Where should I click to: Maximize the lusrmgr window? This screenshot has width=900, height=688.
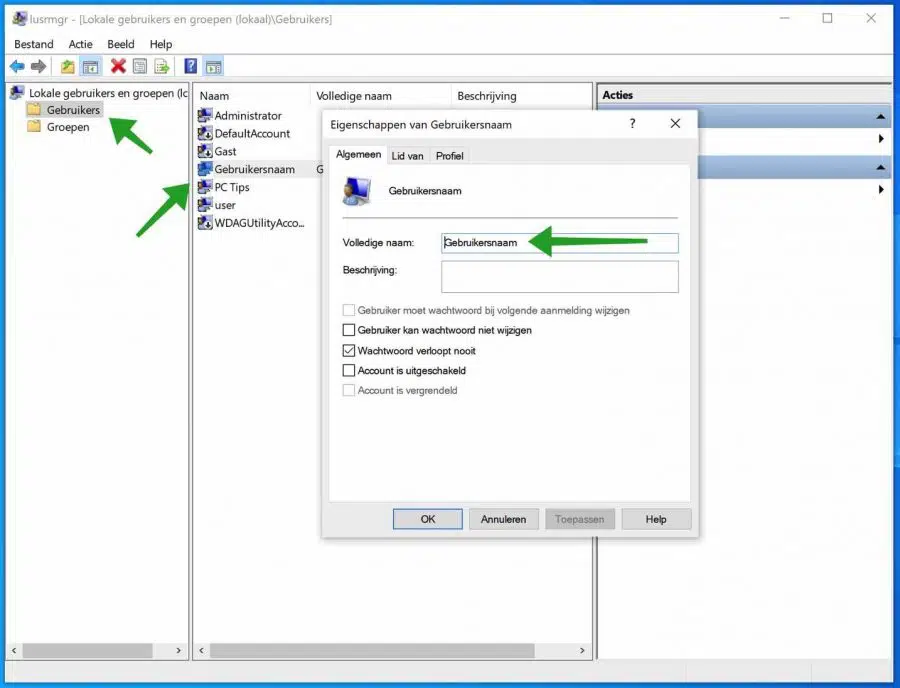pos(827,18)
